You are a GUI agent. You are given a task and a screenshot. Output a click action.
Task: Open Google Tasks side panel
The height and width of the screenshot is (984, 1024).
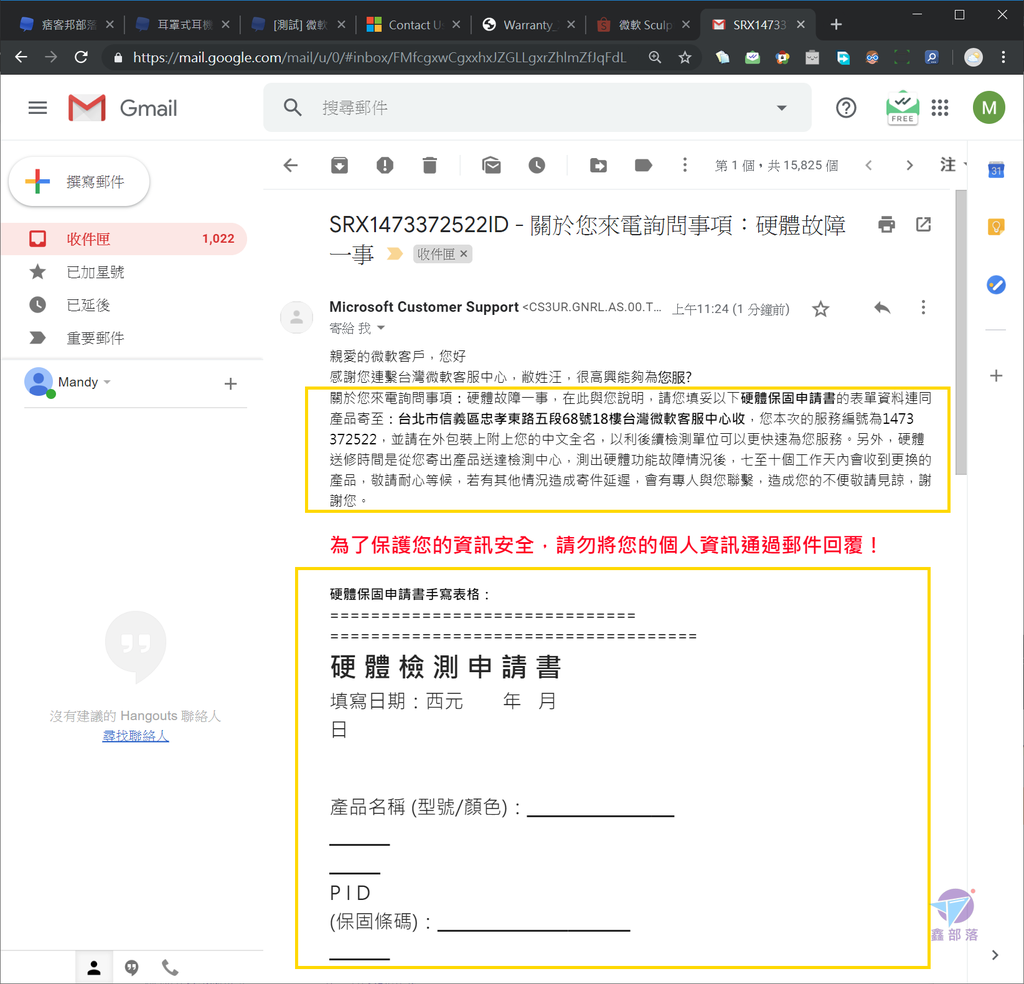[x=996, y=285]
